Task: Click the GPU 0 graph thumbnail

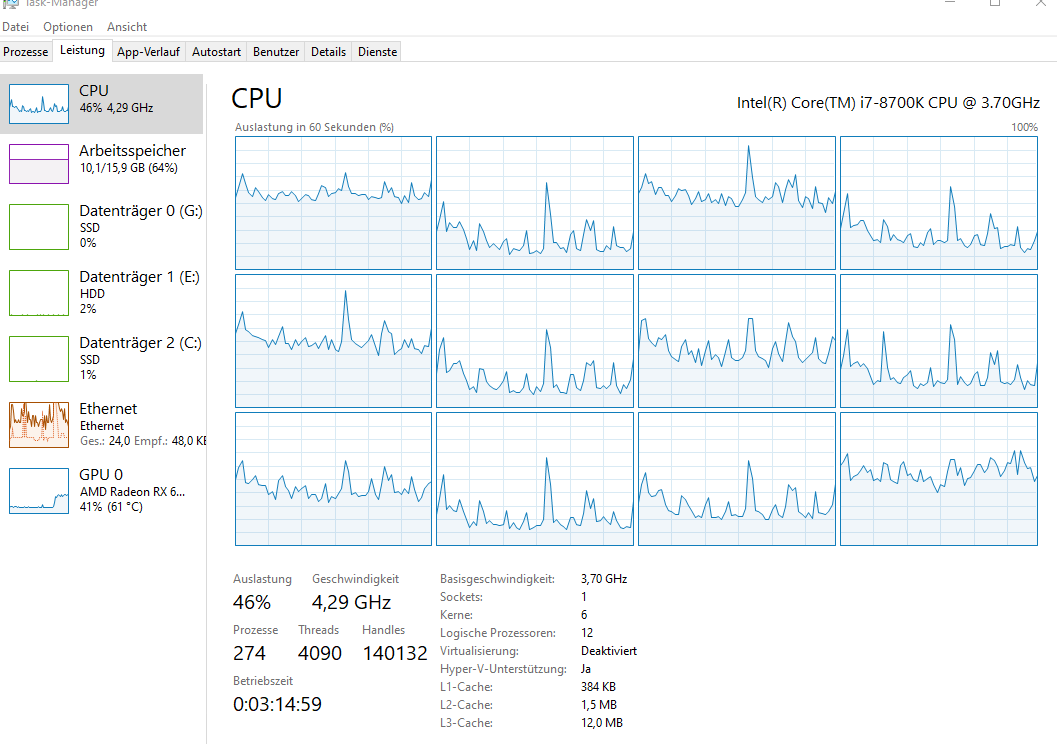Action: pos(39,491)
